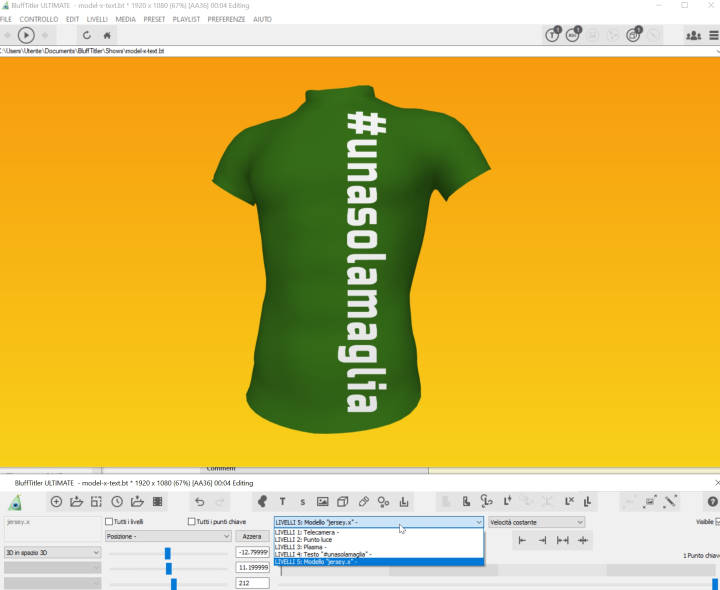
Task: Open the LIVELLI menu in the menu bar
Action: (97, 19)
